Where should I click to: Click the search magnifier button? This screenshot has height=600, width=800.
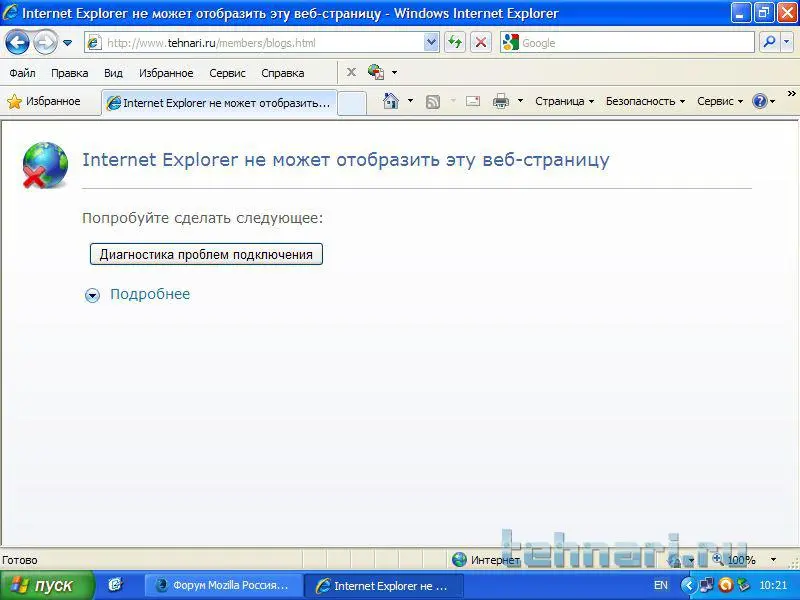point(769,42)
